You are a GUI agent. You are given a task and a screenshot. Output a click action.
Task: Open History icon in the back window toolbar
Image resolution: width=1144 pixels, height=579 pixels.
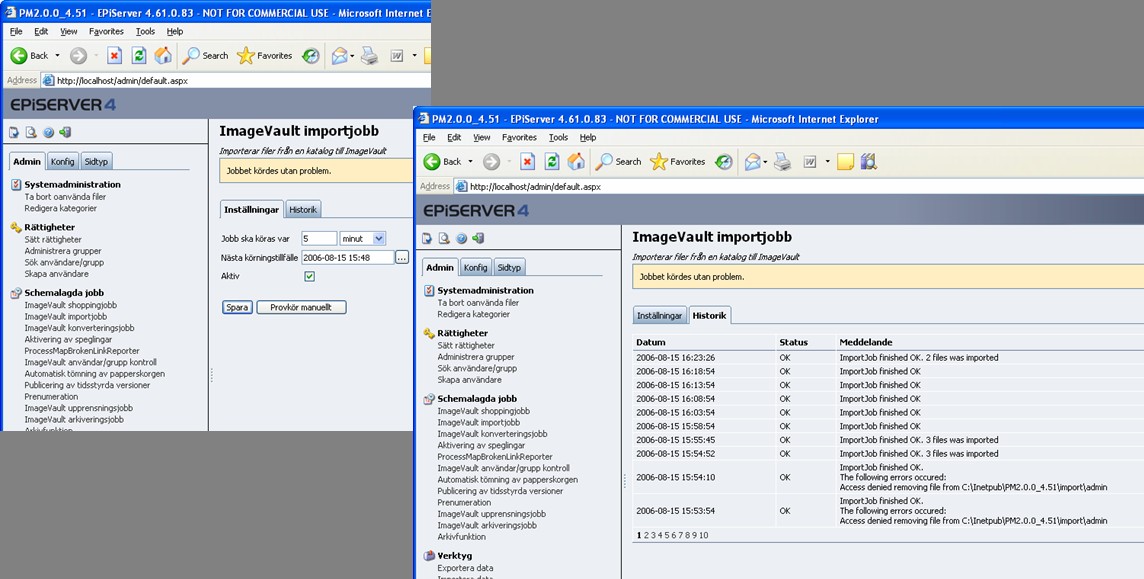tap(311, 55)
